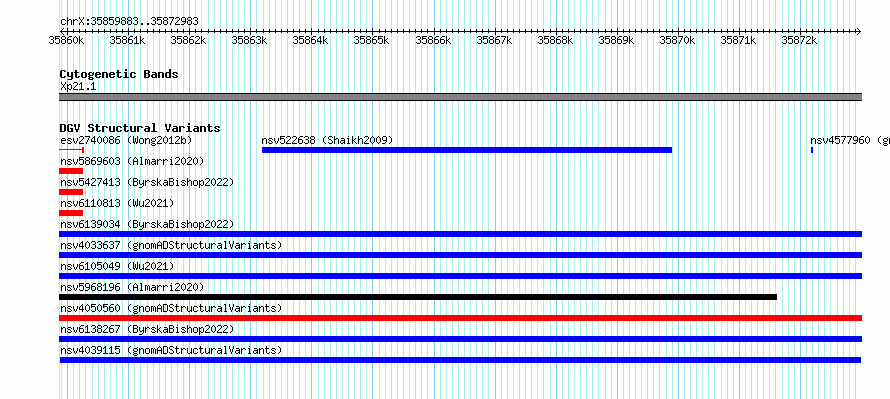Click the 35861k ruler position
This screenshot has width=890, height=399.
tap(128, 40)
